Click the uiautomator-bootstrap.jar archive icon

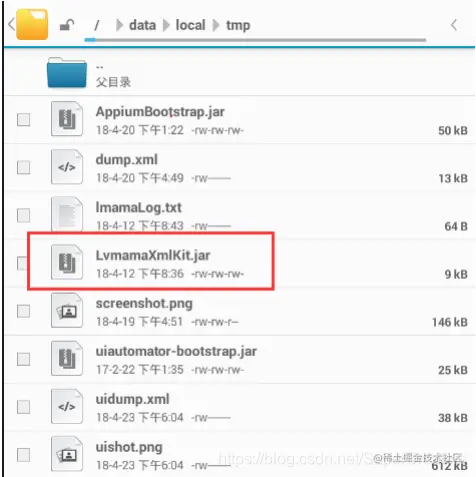(67, 358)
